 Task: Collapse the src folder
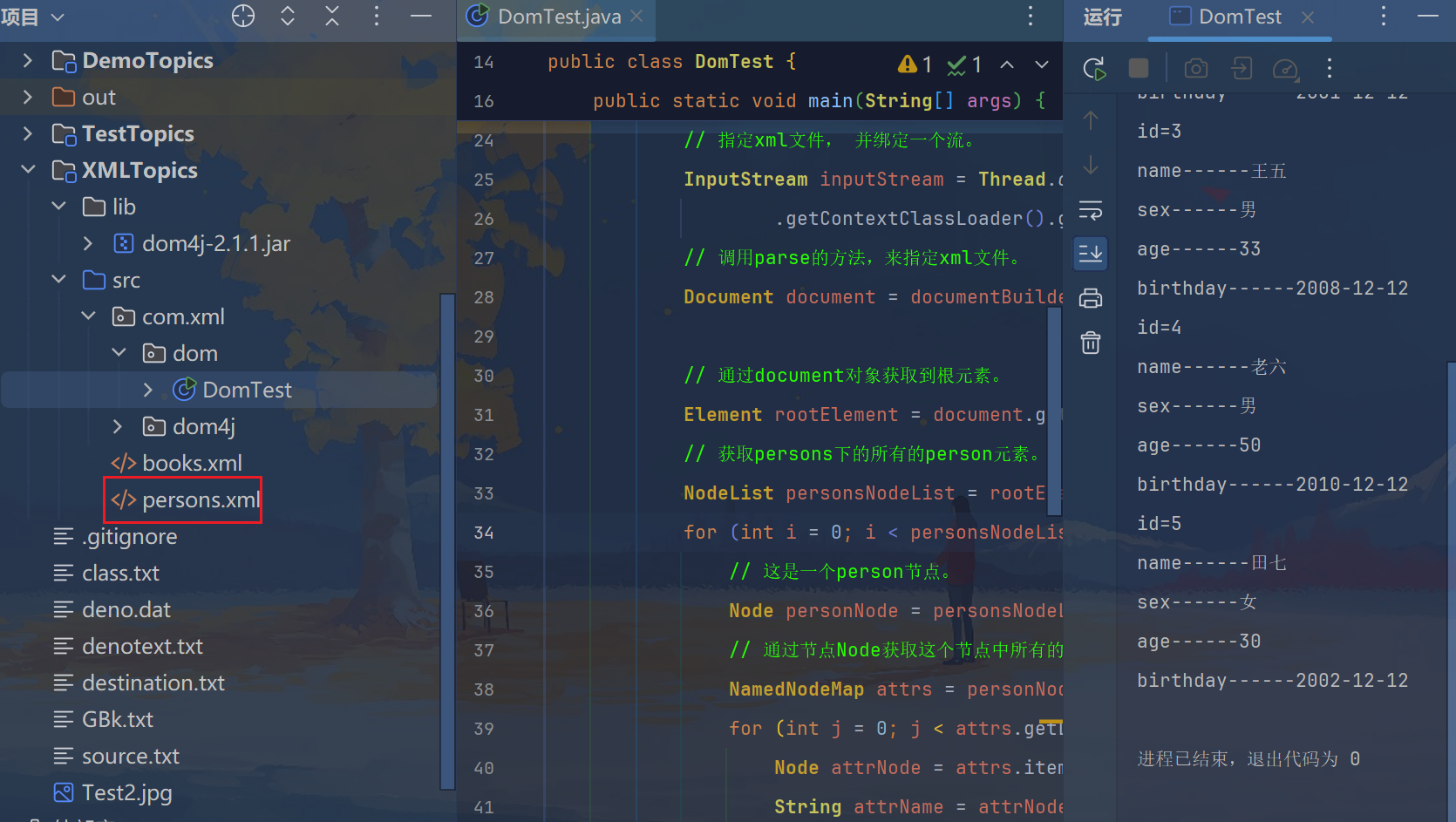pyautogui.click(x=58, y=280)
